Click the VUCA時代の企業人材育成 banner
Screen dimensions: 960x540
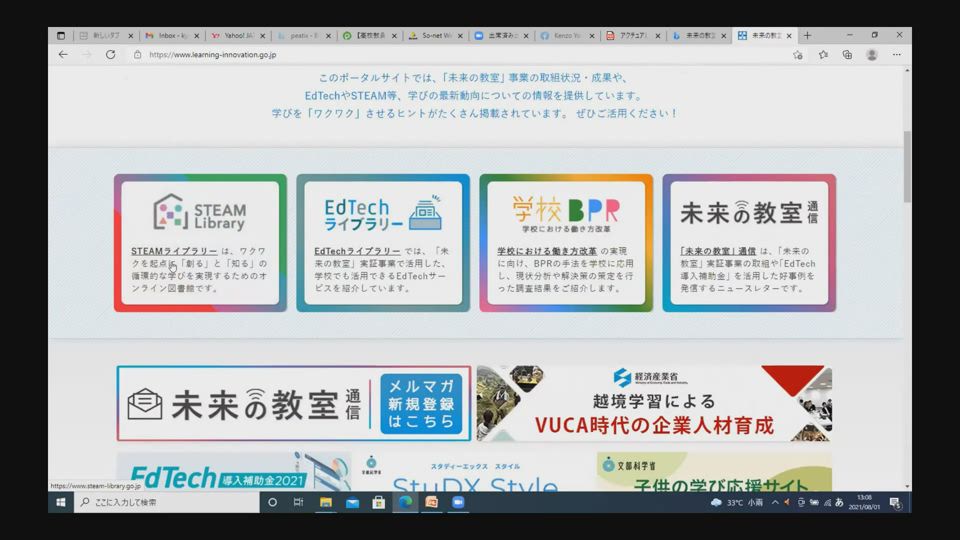[654, 404]
